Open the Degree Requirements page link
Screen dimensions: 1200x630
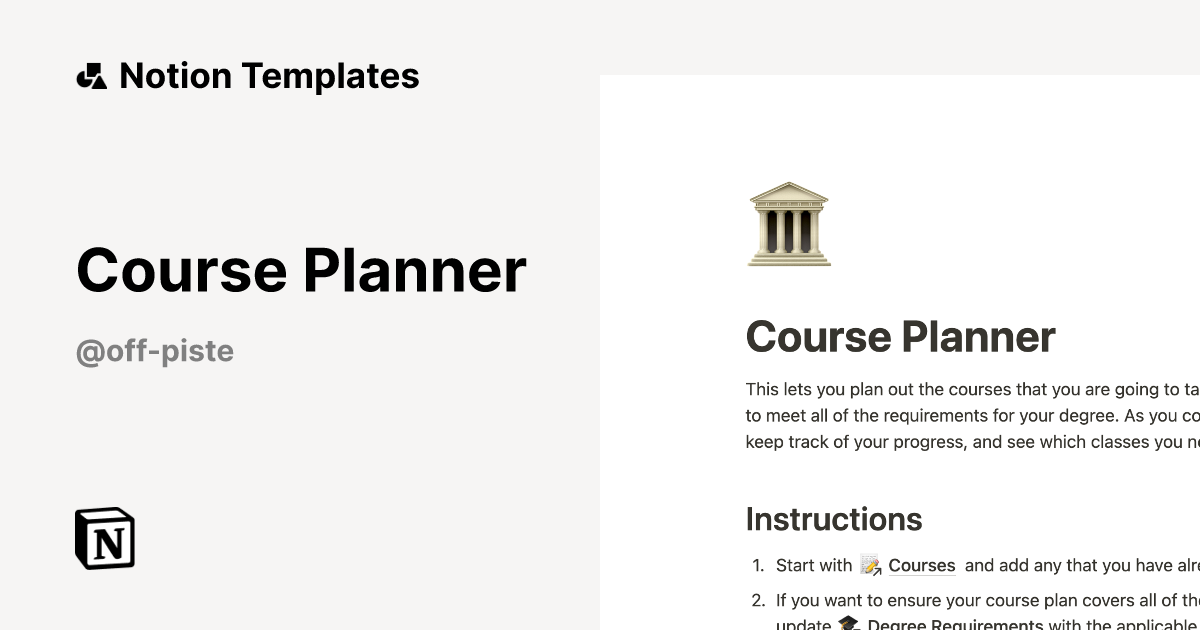[x=955, y=625]
